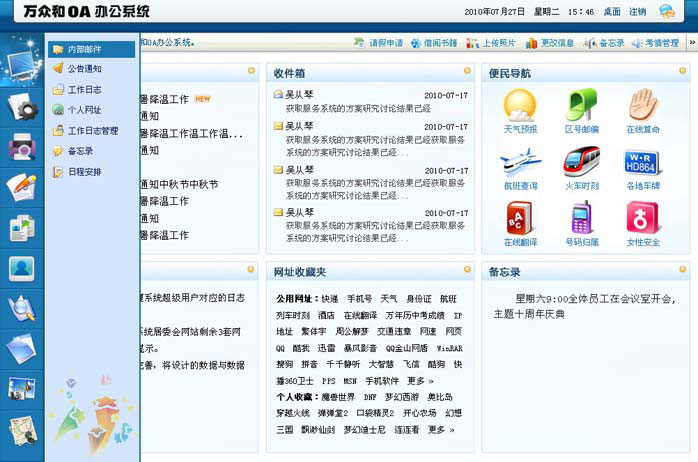Open 日程安排 from the flyout menu

[84, 171]
